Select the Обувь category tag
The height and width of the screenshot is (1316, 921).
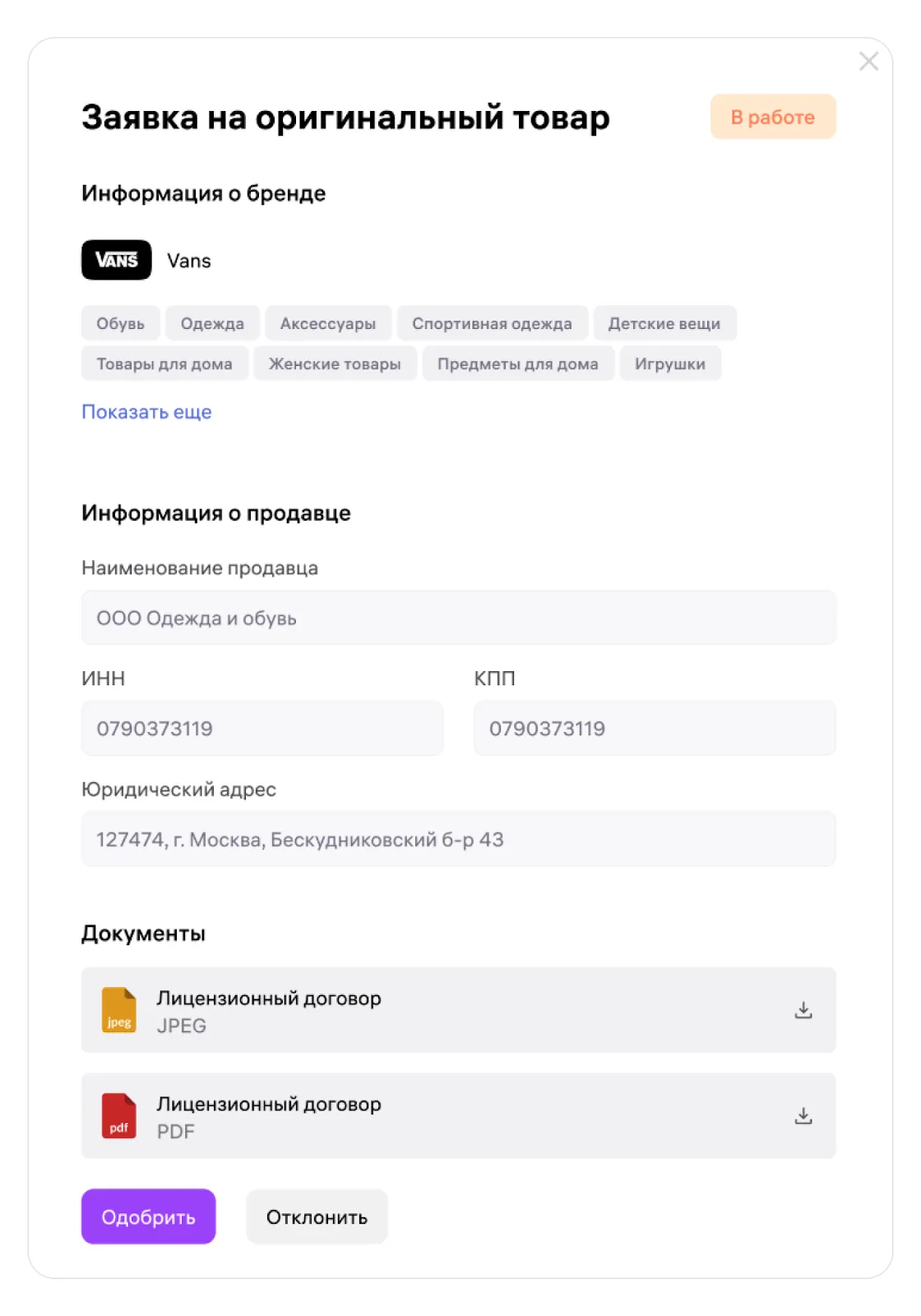click(121, 323)
